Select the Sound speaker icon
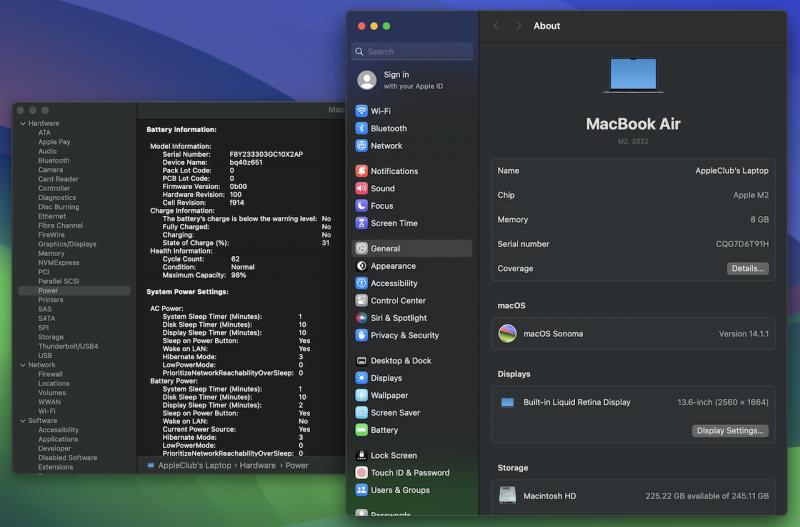This screenshot has width=800, height=527. pos(361,188)
